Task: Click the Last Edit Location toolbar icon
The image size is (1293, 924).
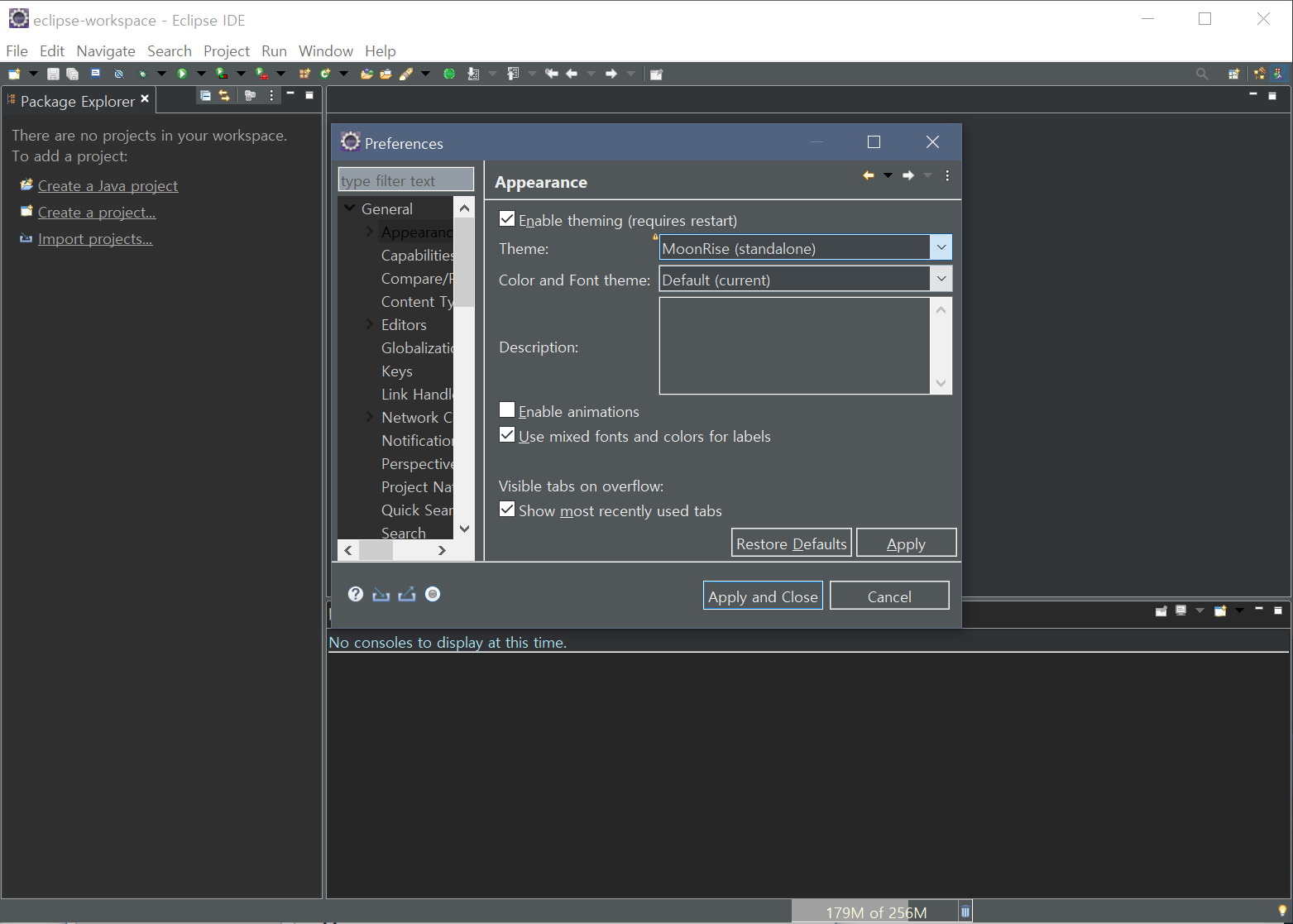Action: point(552,74)
